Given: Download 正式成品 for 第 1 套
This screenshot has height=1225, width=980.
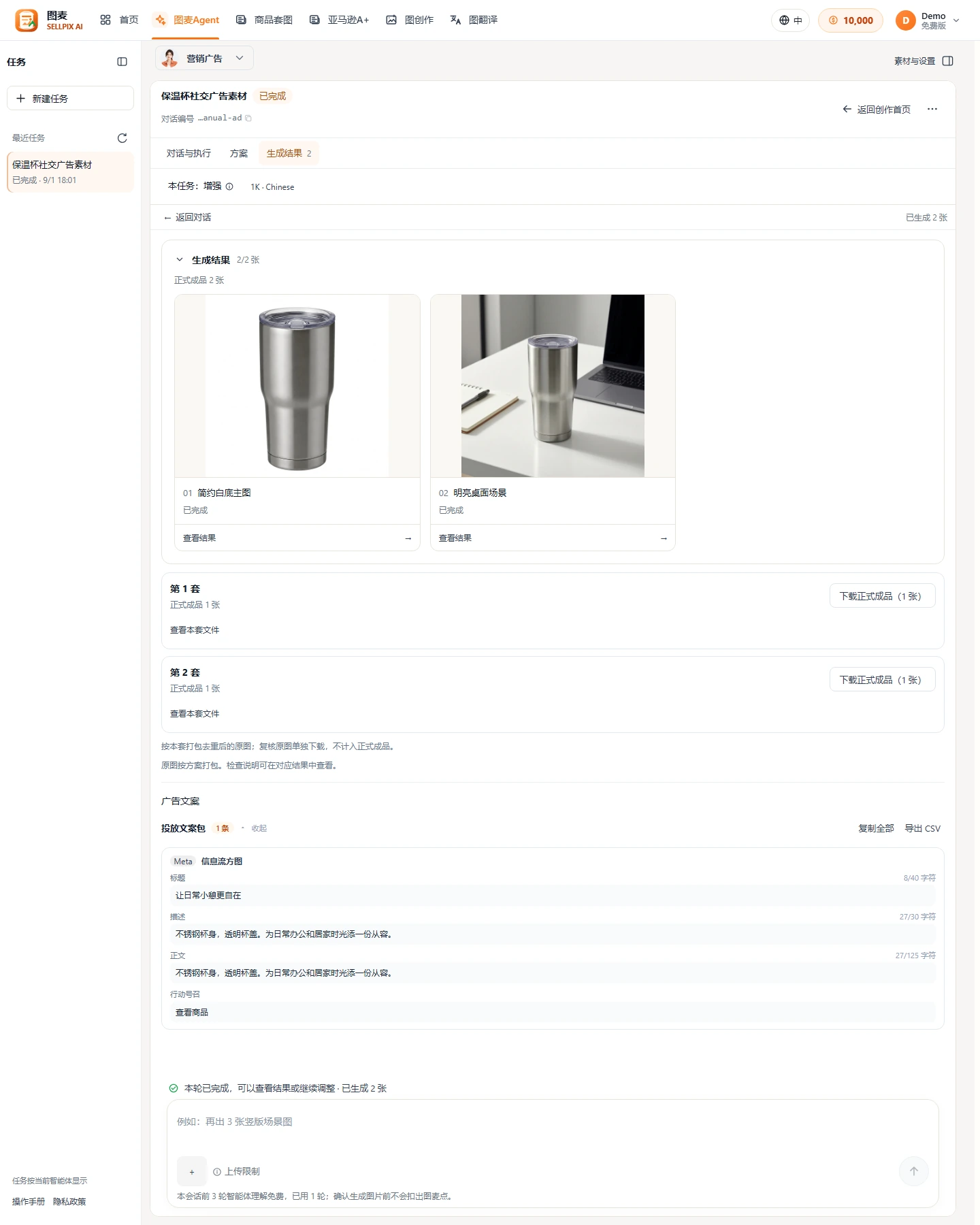Looking at the screenshot, I should [882, 595].
